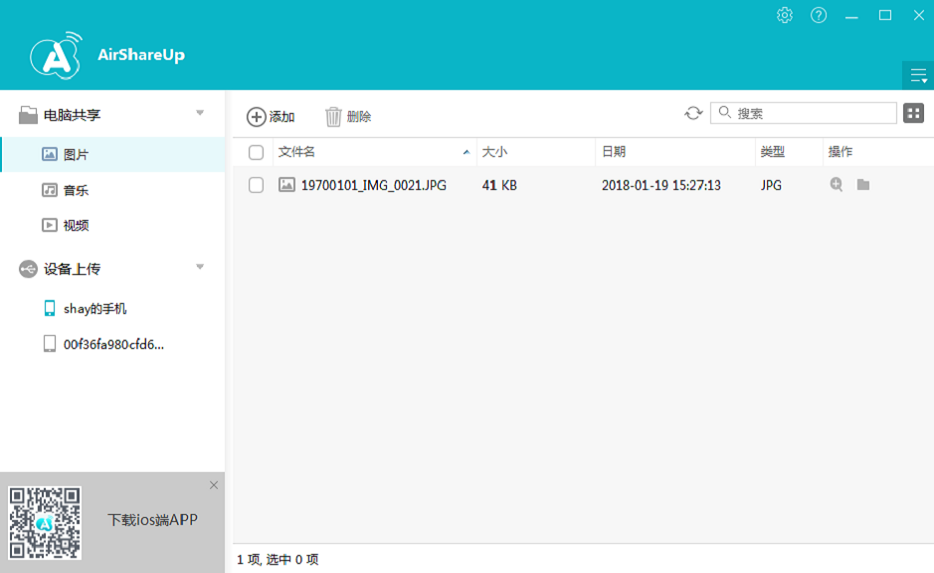
Task: Collapse the 设备上传 section arrow
Action: click(200, 267)
